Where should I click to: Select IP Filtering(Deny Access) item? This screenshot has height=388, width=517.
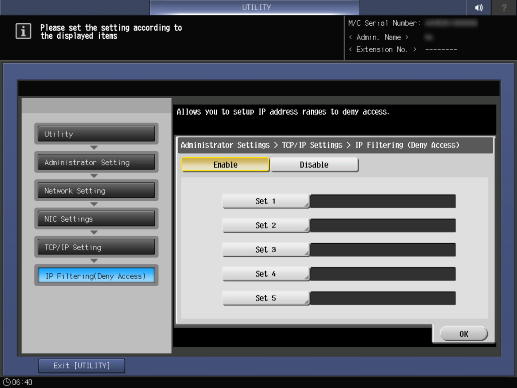click(x=96, y=276)
